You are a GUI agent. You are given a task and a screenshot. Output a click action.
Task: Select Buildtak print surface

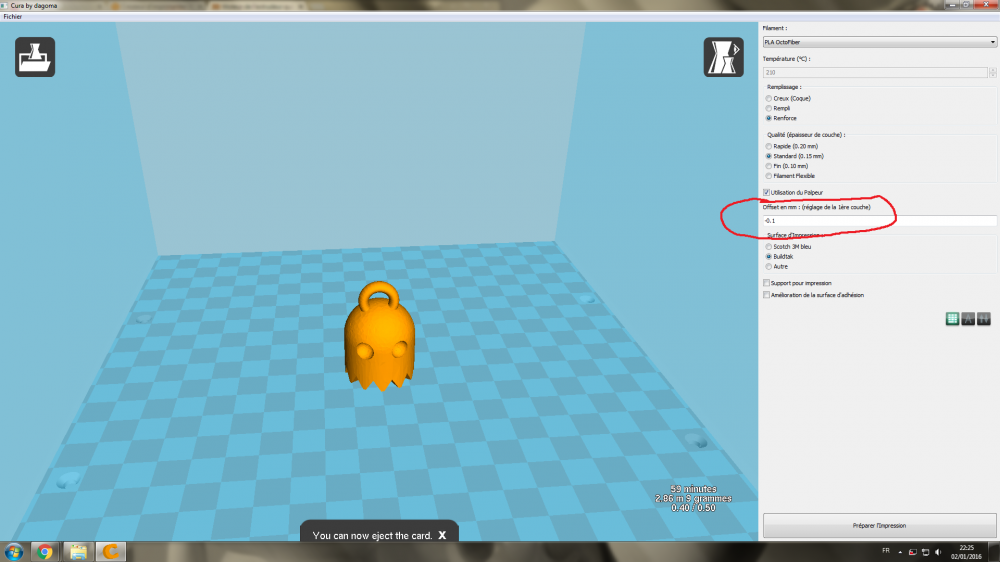pos(768,256)
